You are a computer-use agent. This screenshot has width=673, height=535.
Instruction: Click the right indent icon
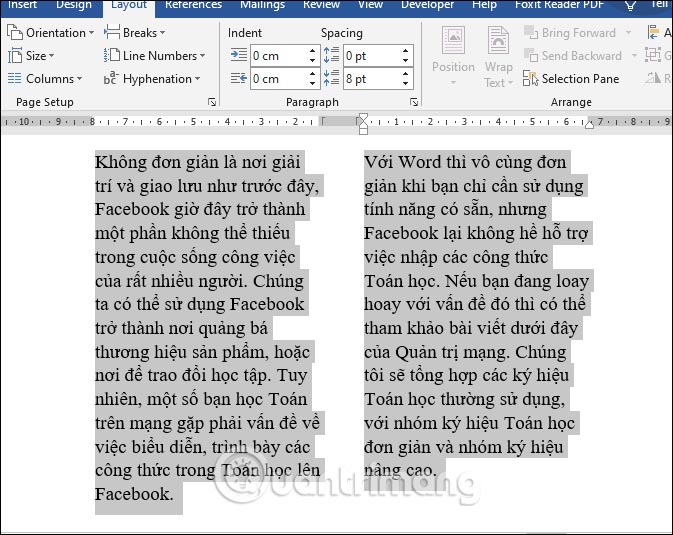(239, 79)
